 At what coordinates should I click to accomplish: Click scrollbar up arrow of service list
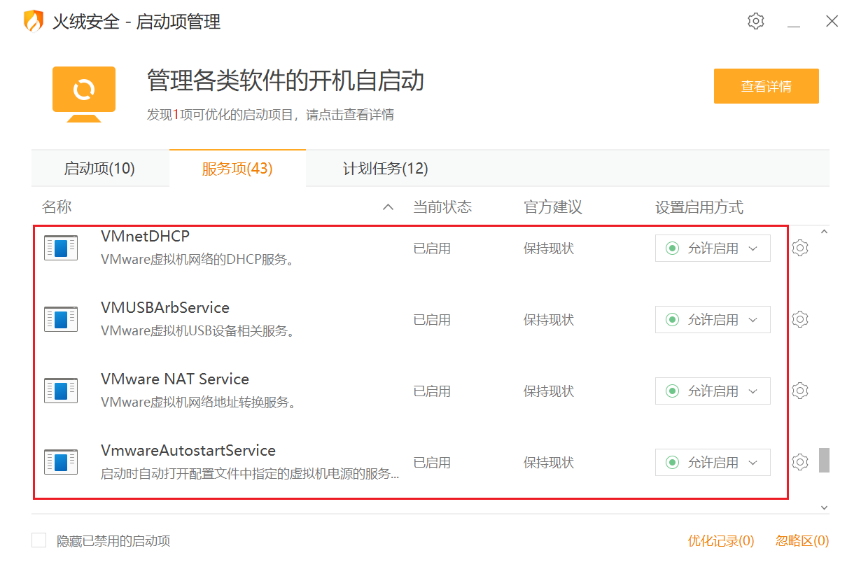[x=824, y=232]
